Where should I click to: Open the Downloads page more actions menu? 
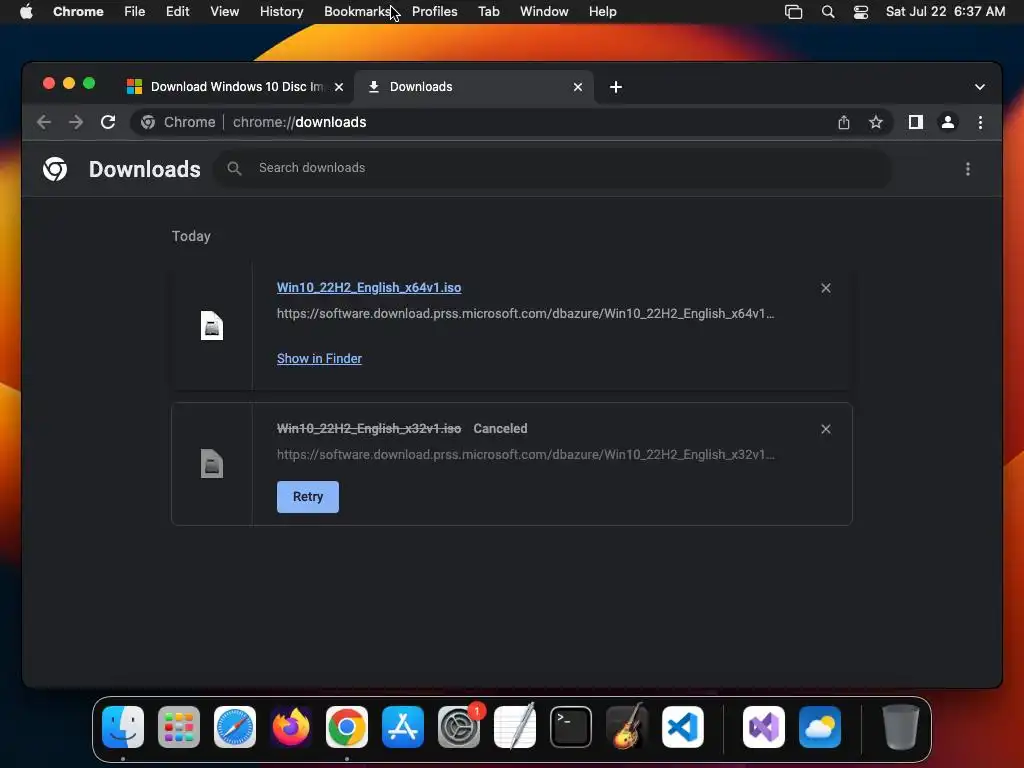(x=968, y=169)
